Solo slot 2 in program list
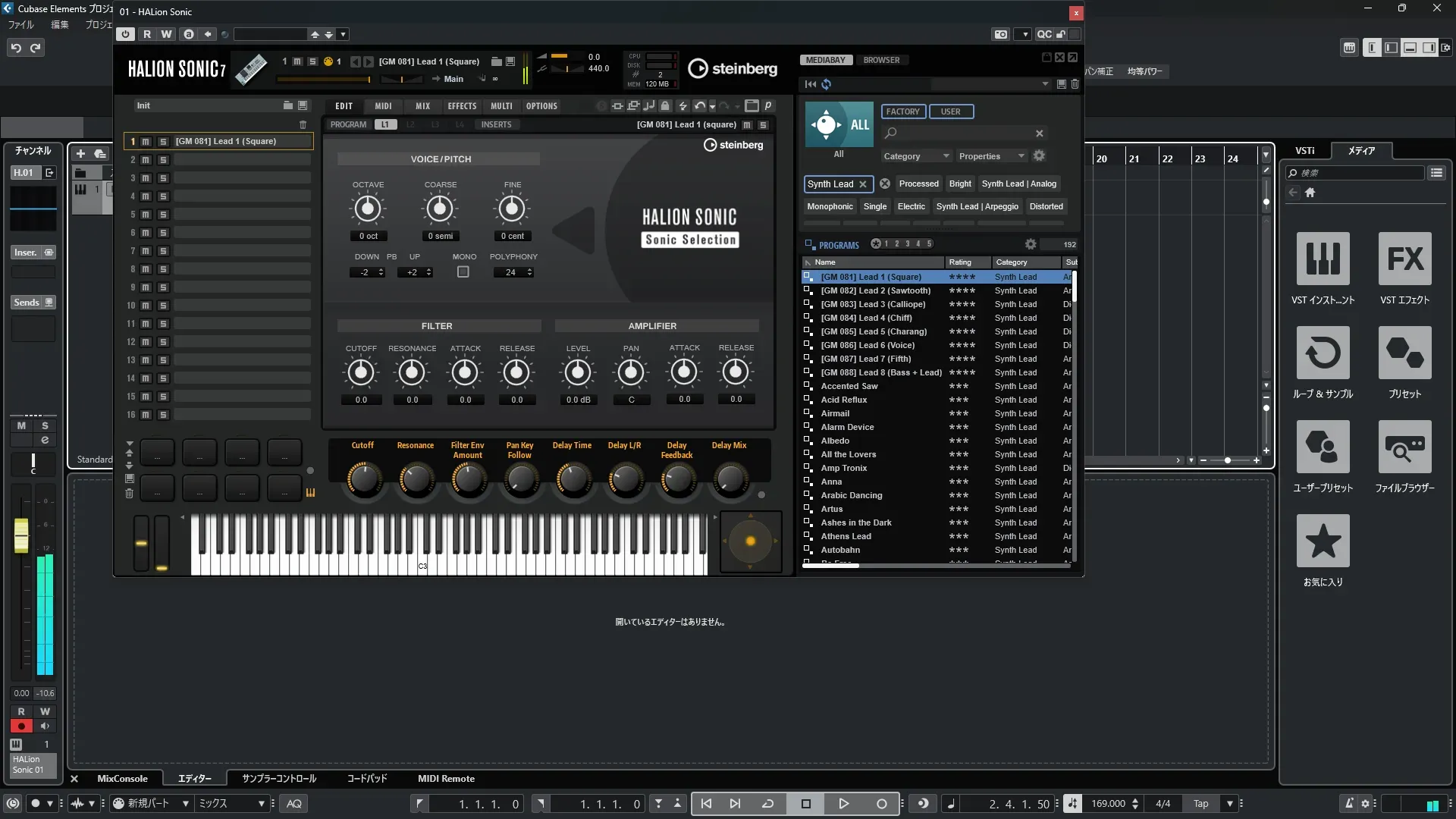 [162, 160]
